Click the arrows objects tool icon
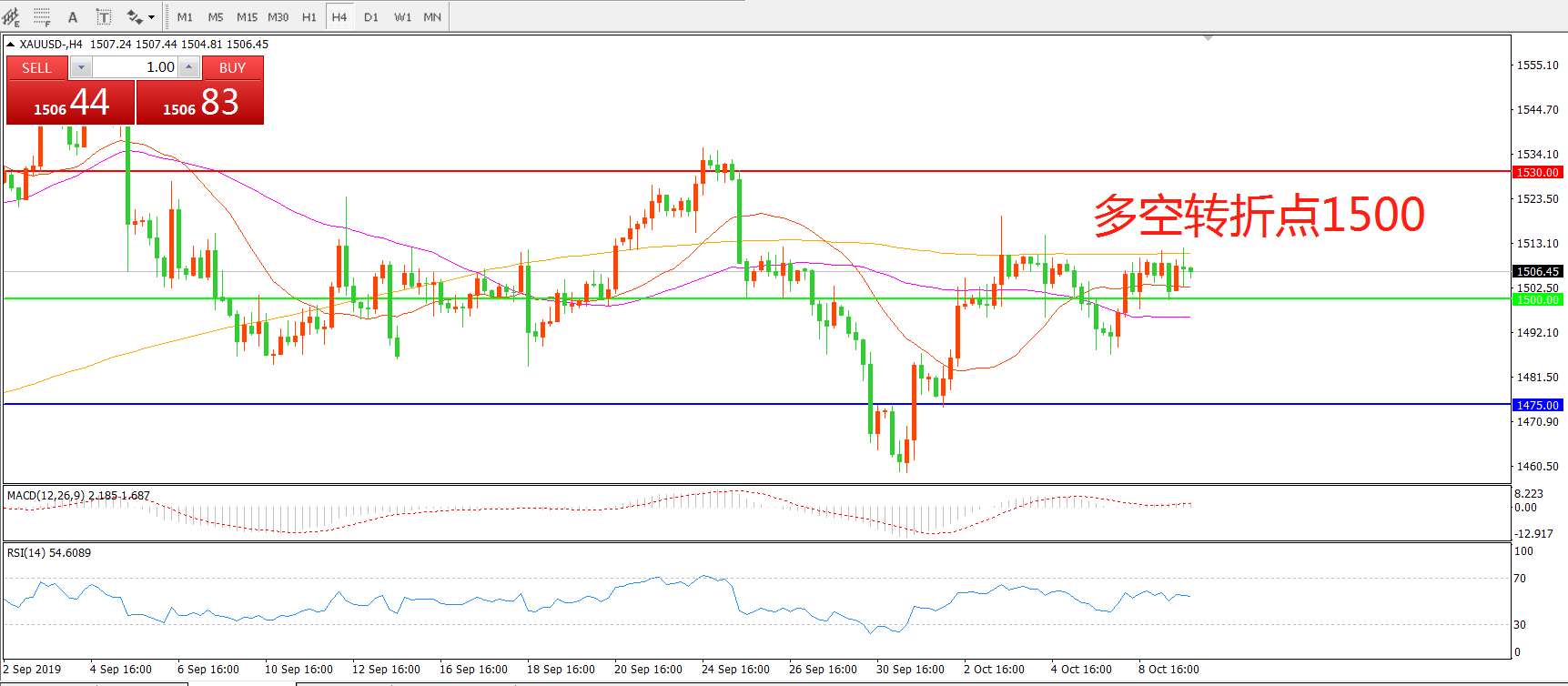Image resolution: width=1568 pixels, height=686 pixels. pos(135,17)
